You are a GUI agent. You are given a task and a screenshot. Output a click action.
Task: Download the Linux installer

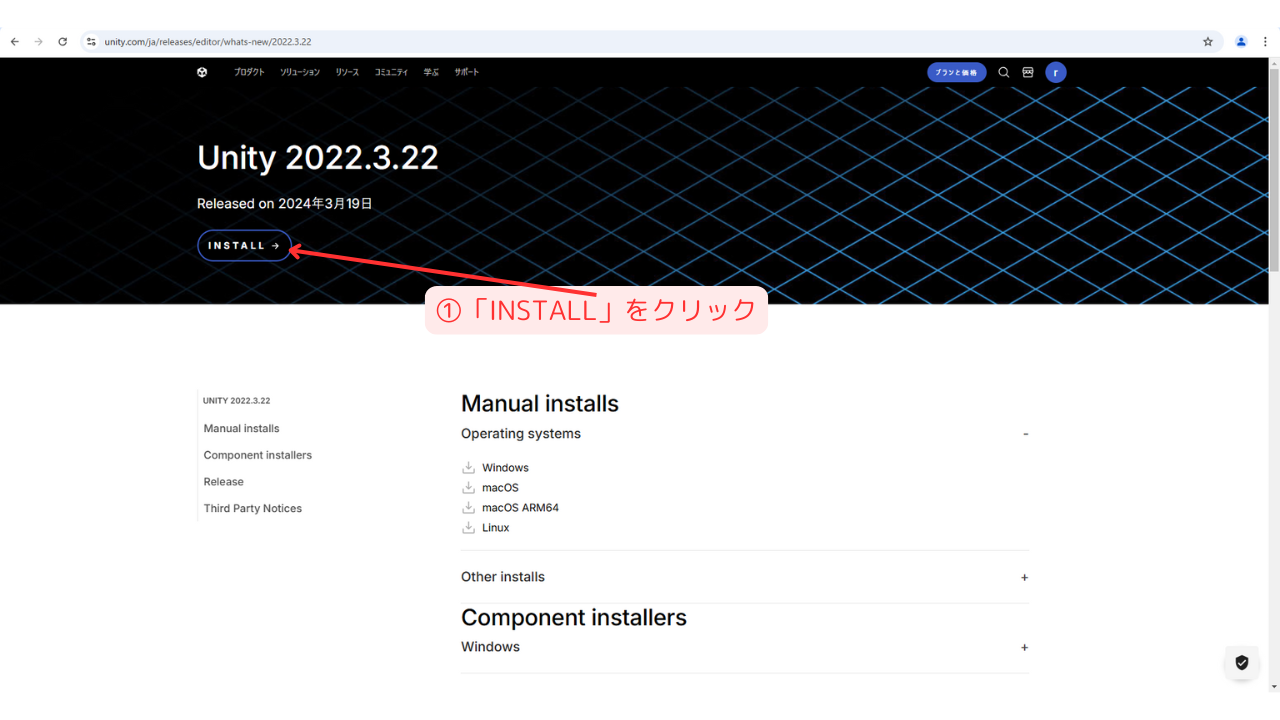(467, 527)
